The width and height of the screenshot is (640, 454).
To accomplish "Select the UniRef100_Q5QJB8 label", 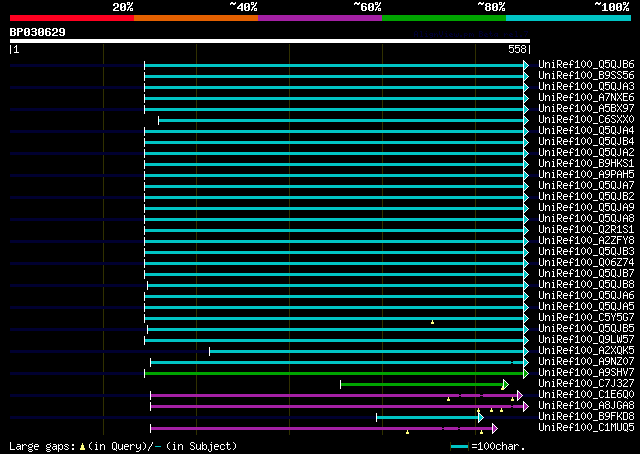I will point(586,285).
